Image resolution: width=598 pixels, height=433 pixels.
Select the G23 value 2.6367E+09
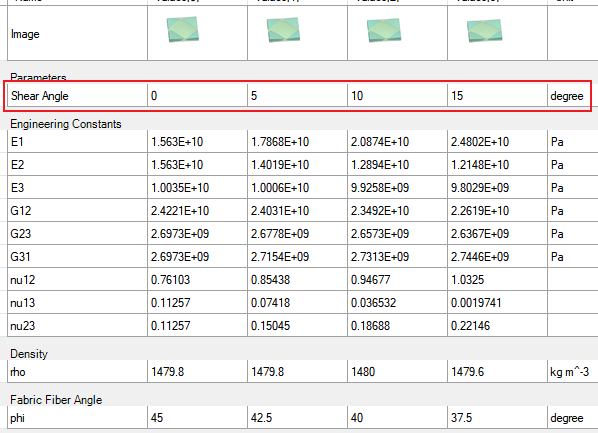pyautogui.click(x=480, y=233)
